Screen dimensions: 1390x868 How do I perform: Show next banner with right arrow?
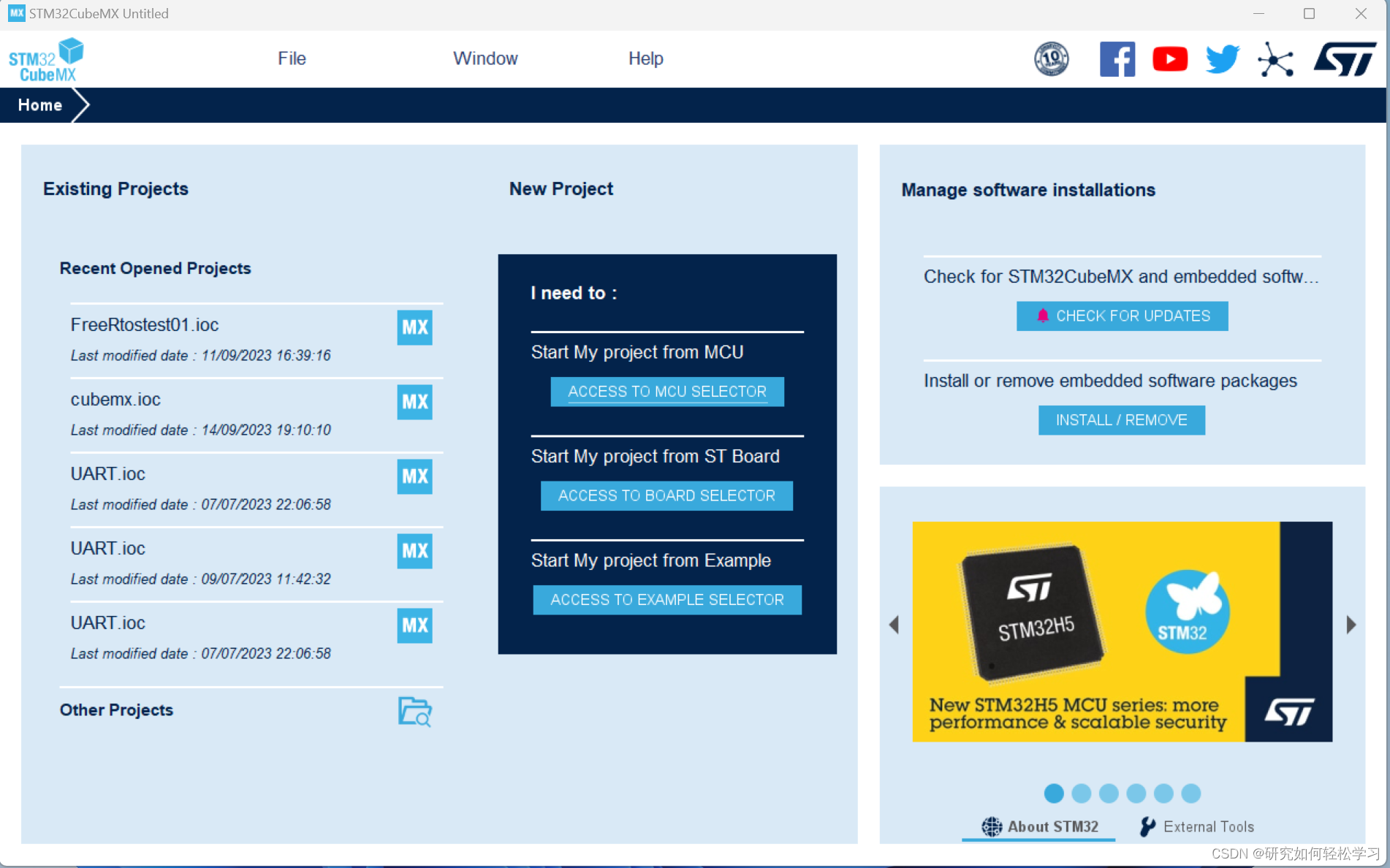1351,625
